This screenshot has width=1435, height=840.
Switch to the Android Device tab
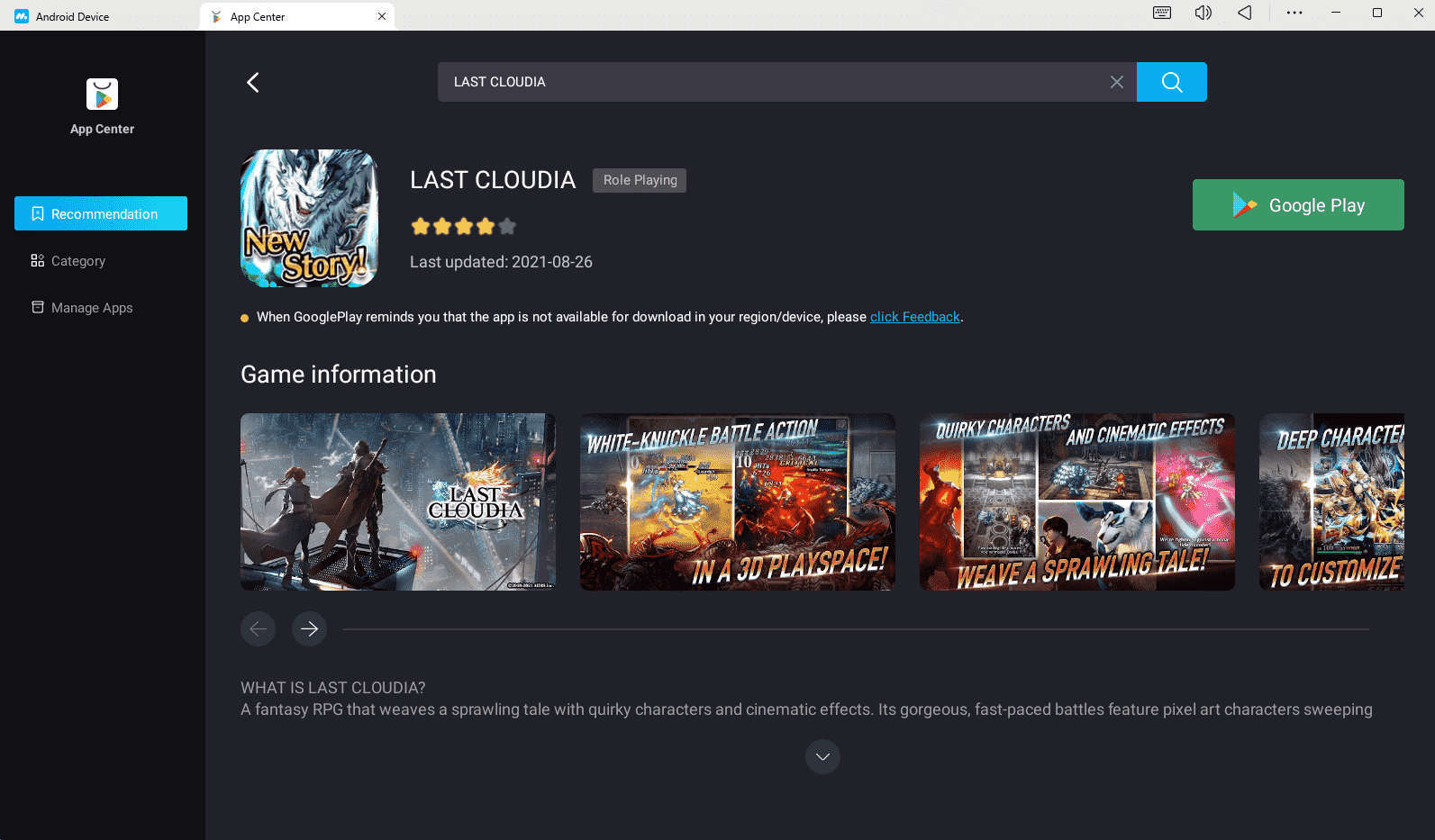(x=63, y=16)
